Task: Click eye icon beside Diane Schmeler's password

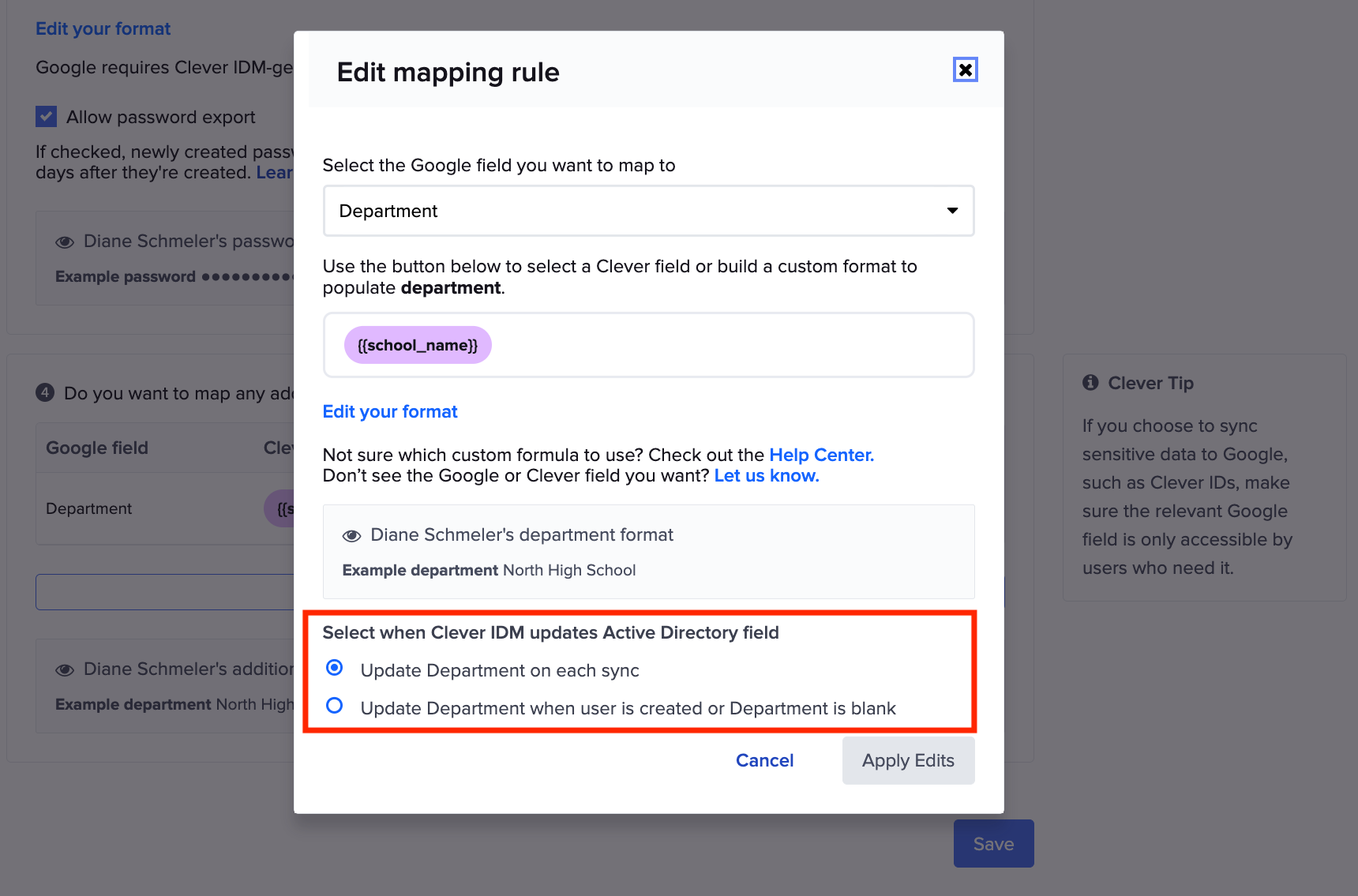Action: click(x=65, y=242)
